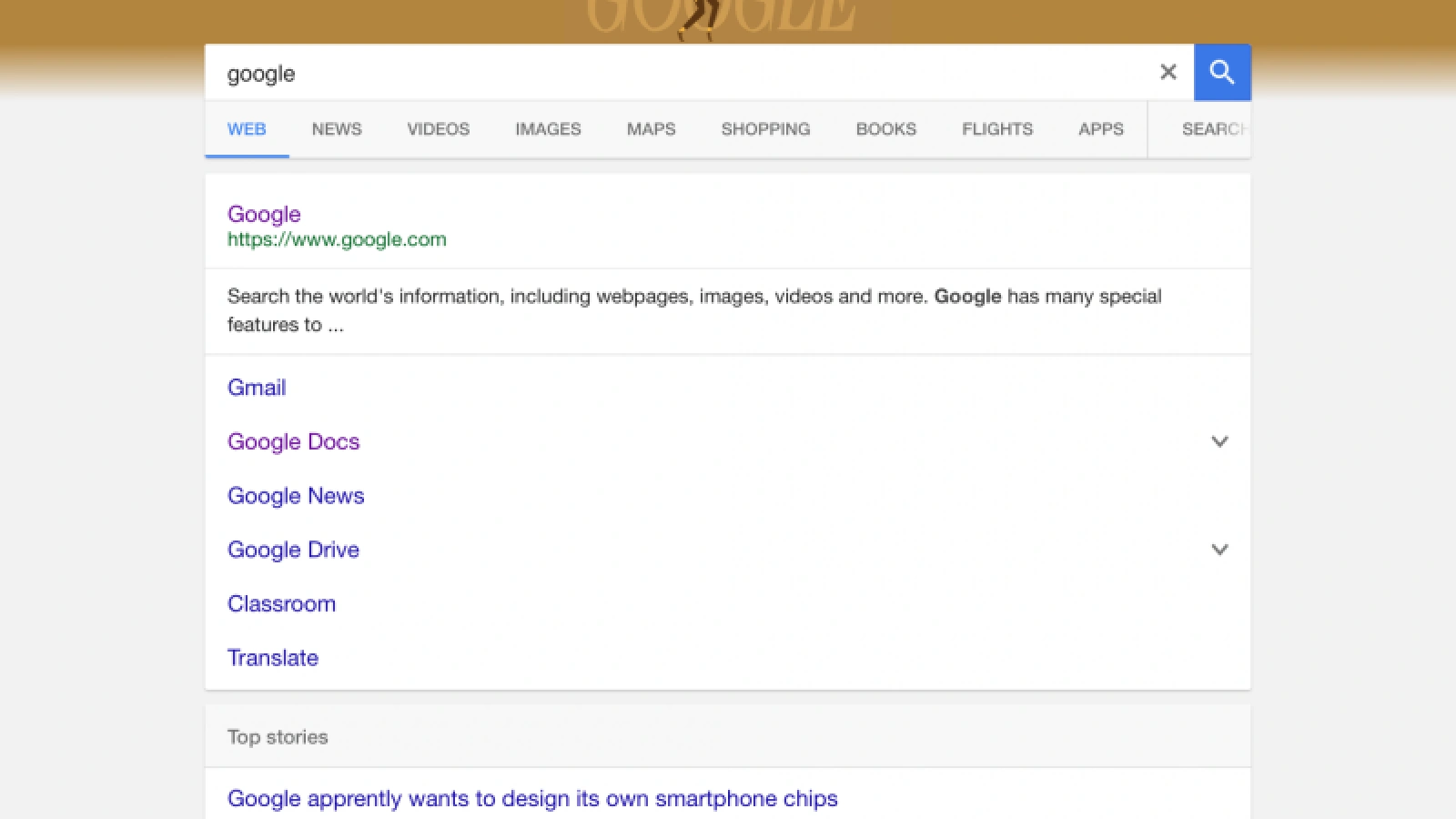Expand the Google Docs chevron
1456x819 pixels.
(x=1219, y=441)
